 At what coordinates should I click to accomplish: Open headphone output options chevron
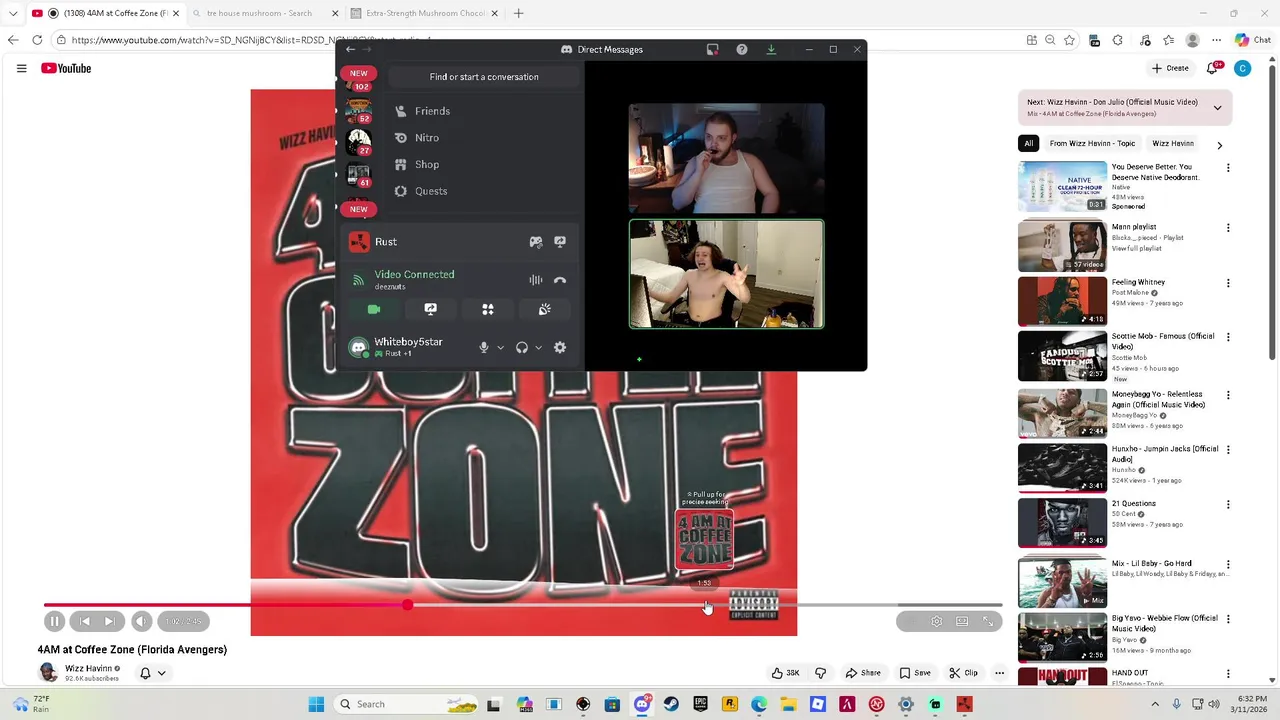pyautogui.click(x=538, y=348)
